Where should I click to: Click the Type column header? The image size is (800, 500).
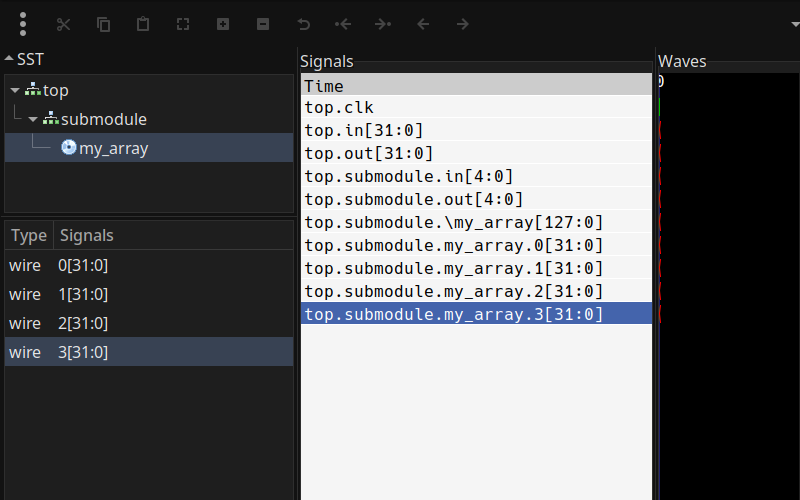point(29,235)
